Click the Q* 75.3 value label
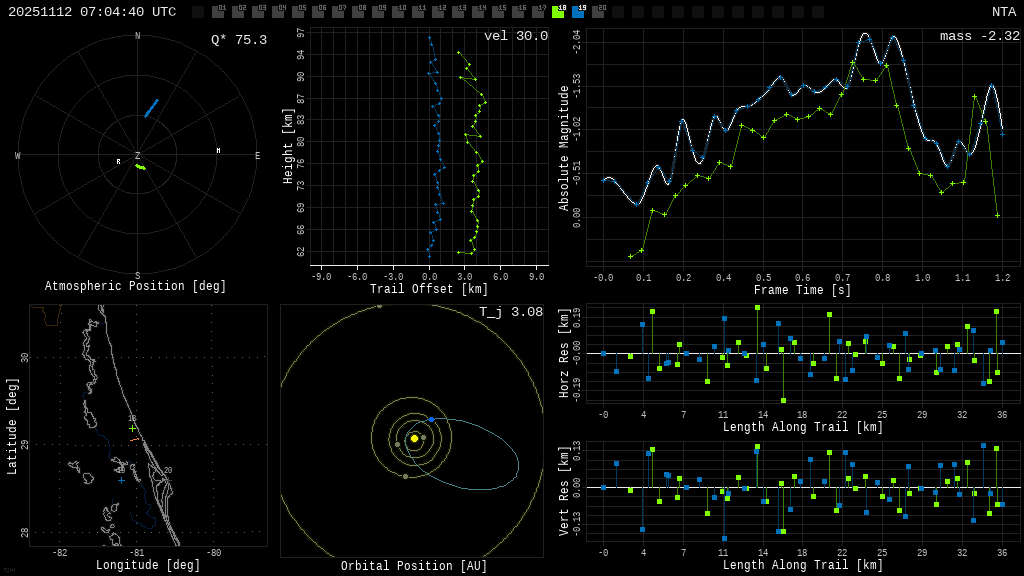 tap(238, 40)
